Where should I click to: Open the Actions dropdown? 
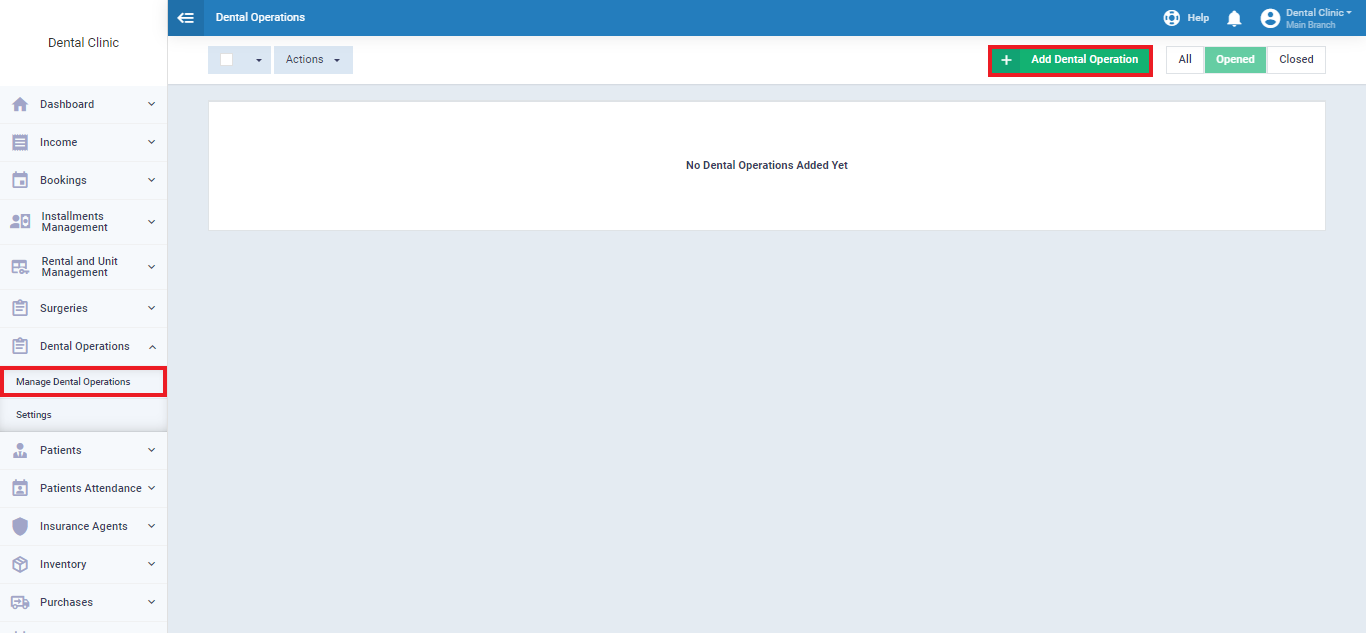pyautogui.click(x=313, y=60)
